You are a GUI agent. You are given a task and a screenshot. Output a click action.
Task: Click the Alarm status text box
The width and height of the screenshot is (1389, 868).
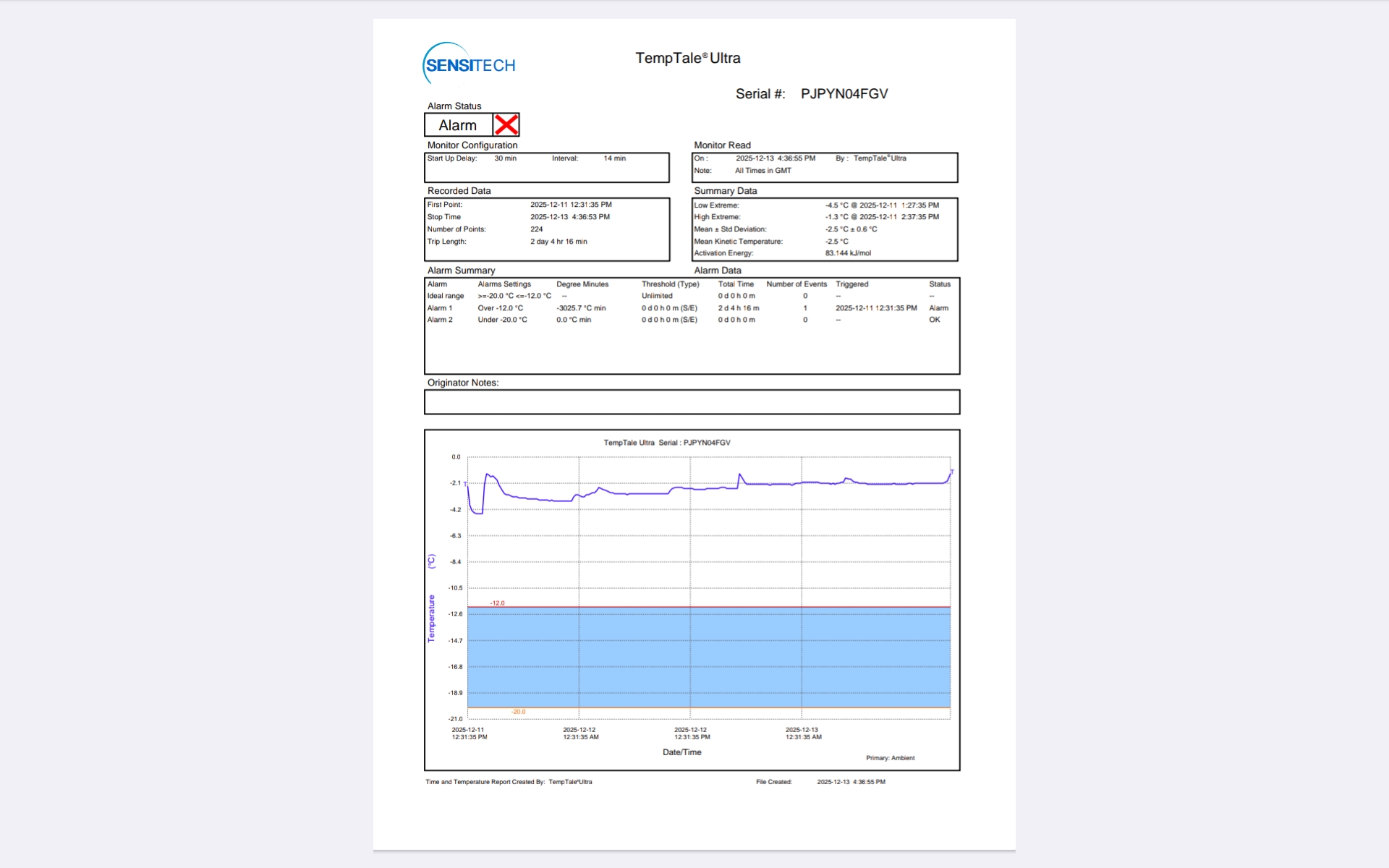[458, 125]
